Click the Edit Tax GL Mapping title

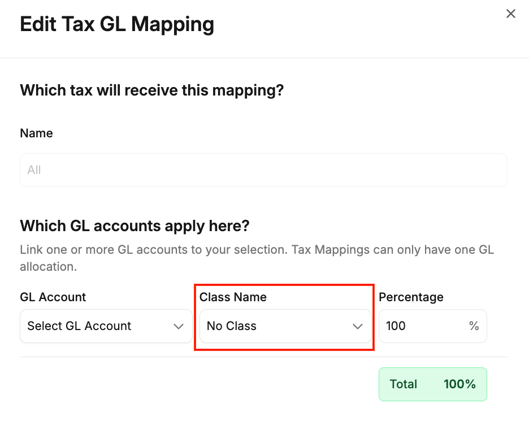pos(117,24)
